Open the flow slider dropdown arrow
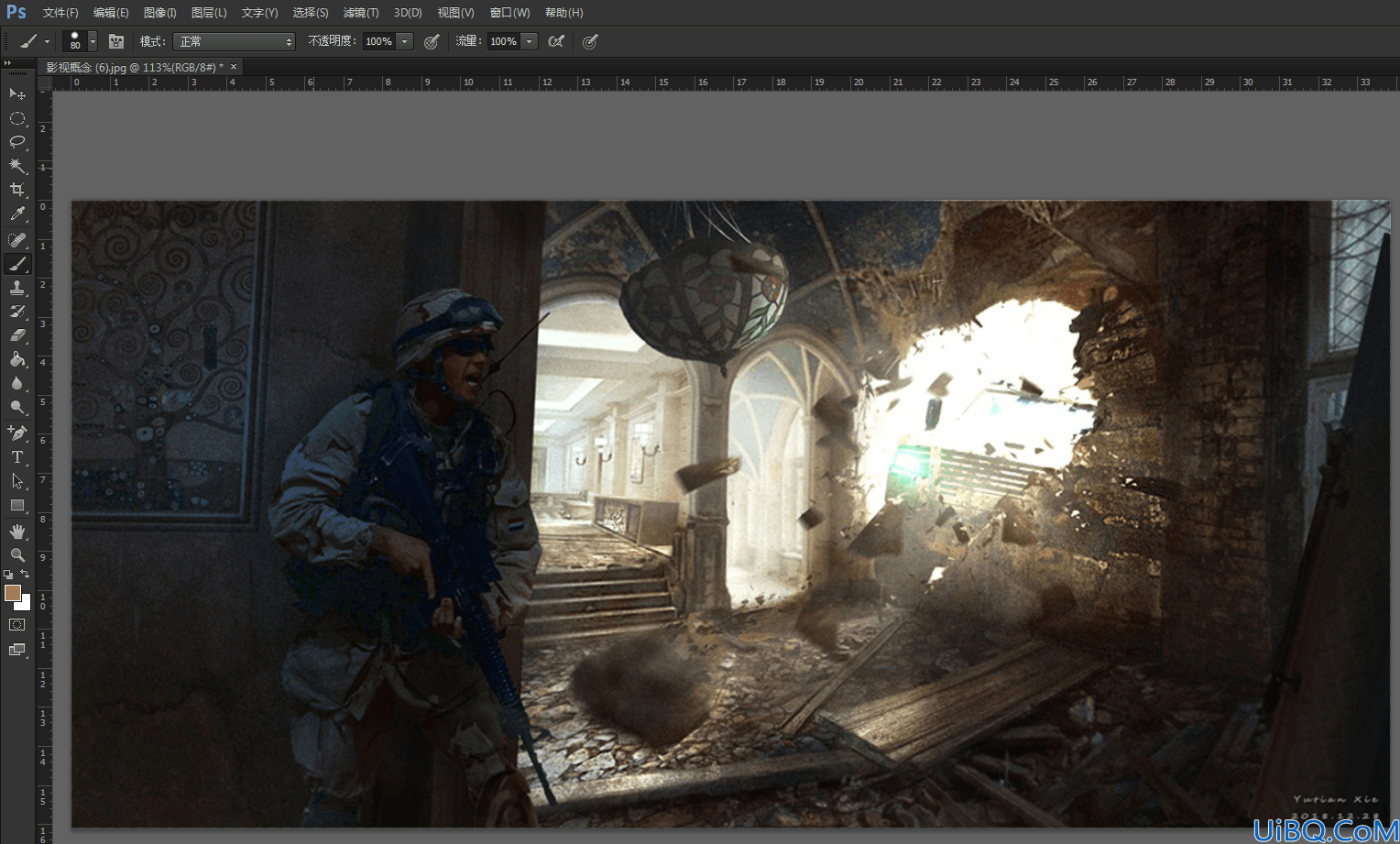Screen dimensions: 1400x844 point(530,41)
